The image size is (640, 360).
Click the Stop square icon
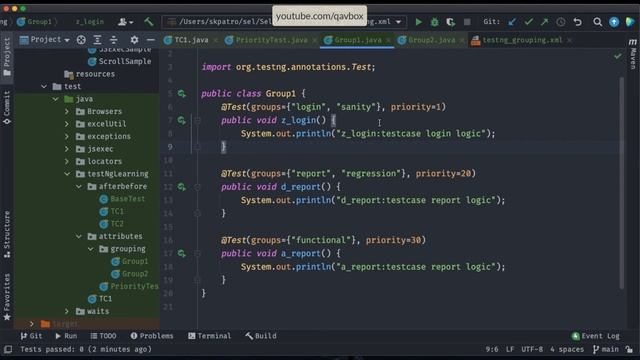[x=467, y=22]
